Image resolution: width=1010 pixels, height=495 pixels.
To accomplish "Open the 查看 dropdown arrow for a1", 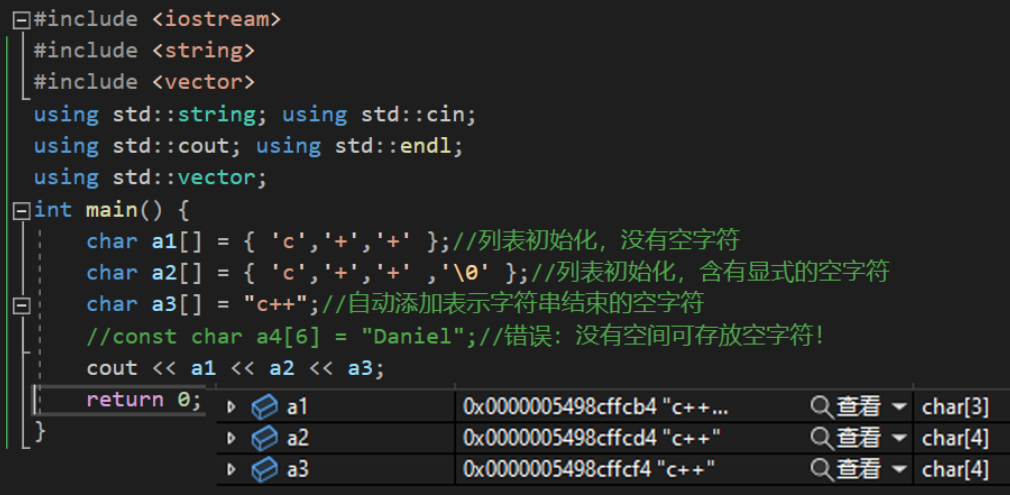I will click(898, 406).
